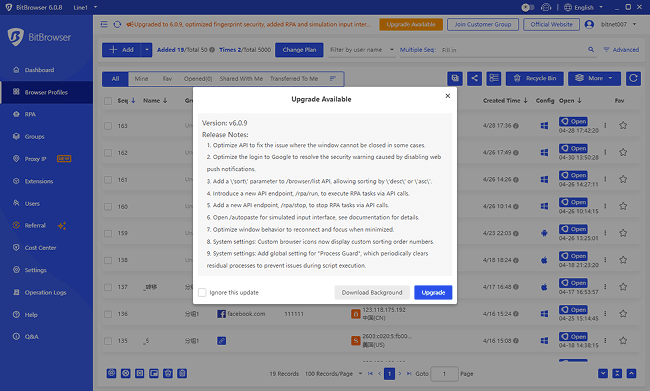This screenshot has height=391, width=650.
Task: Open Operation Logs in sidebar
Action: 46,292
